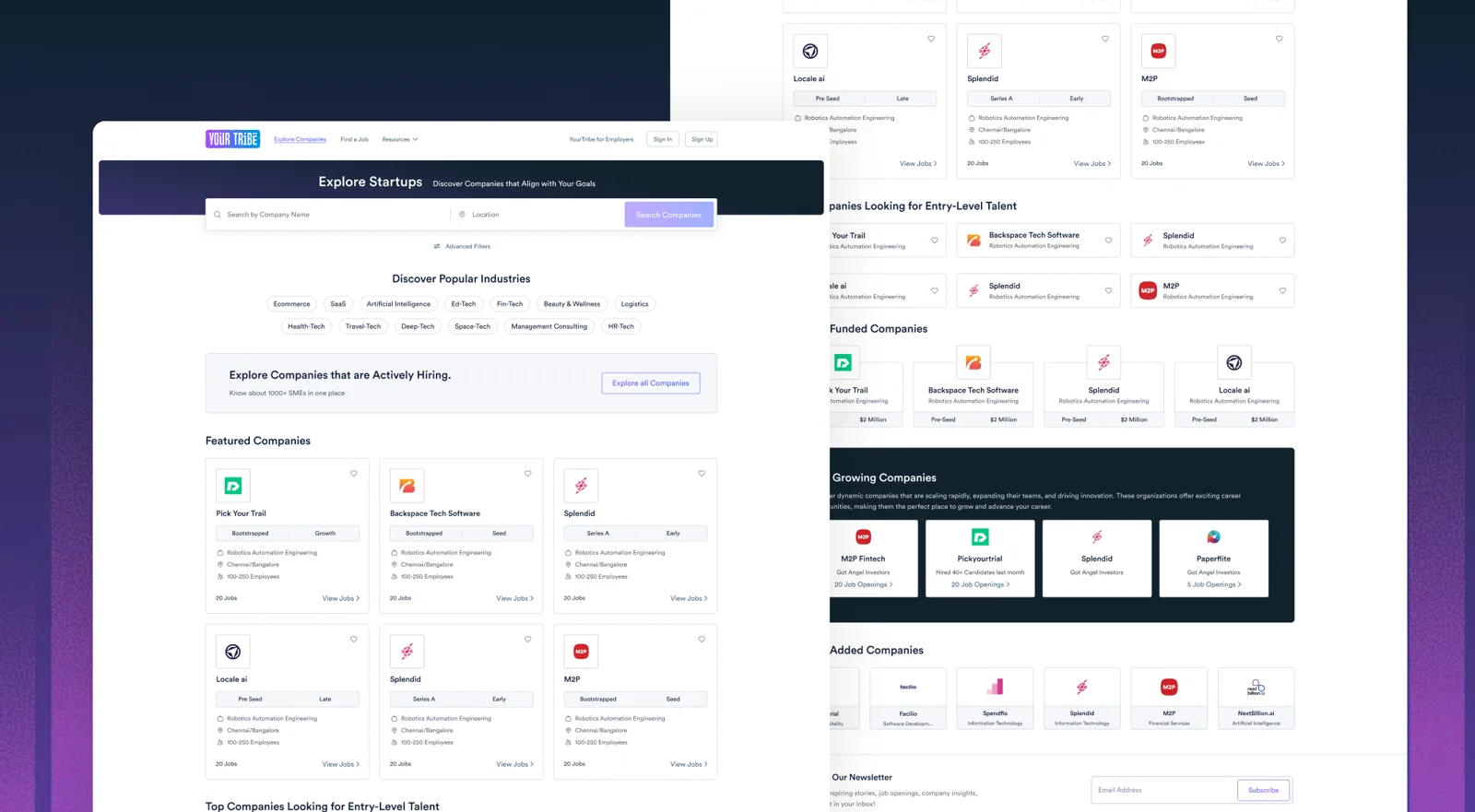1475x812 pixels.
Task: Click the Backspace Tech Software logo in Featured Companies
Action: click(x=407, y=486)
